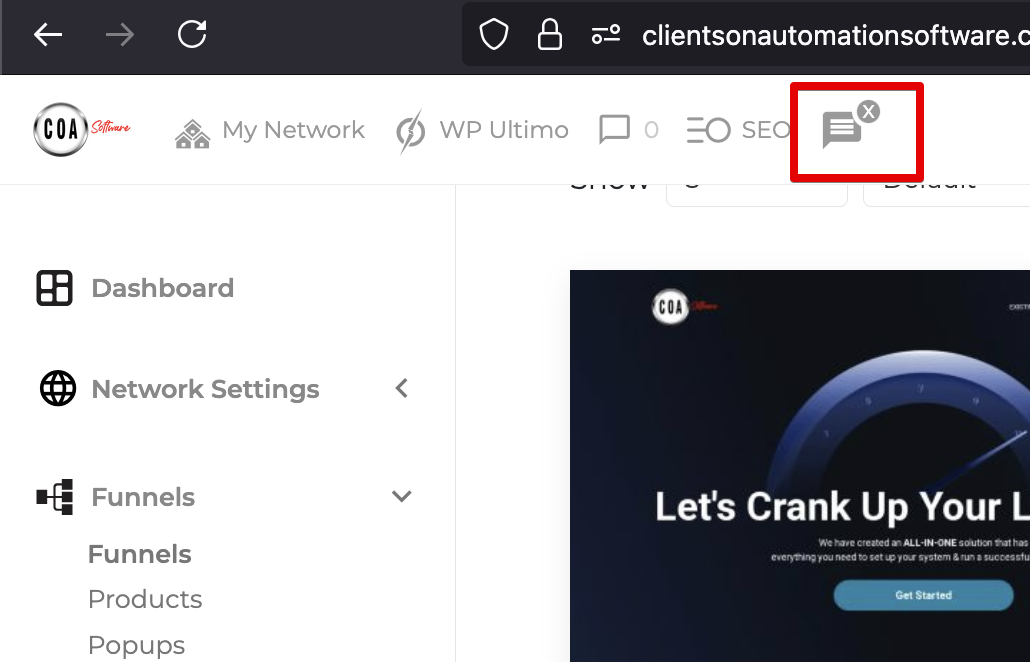Click the SEO list icon

[x=708, y=129]
